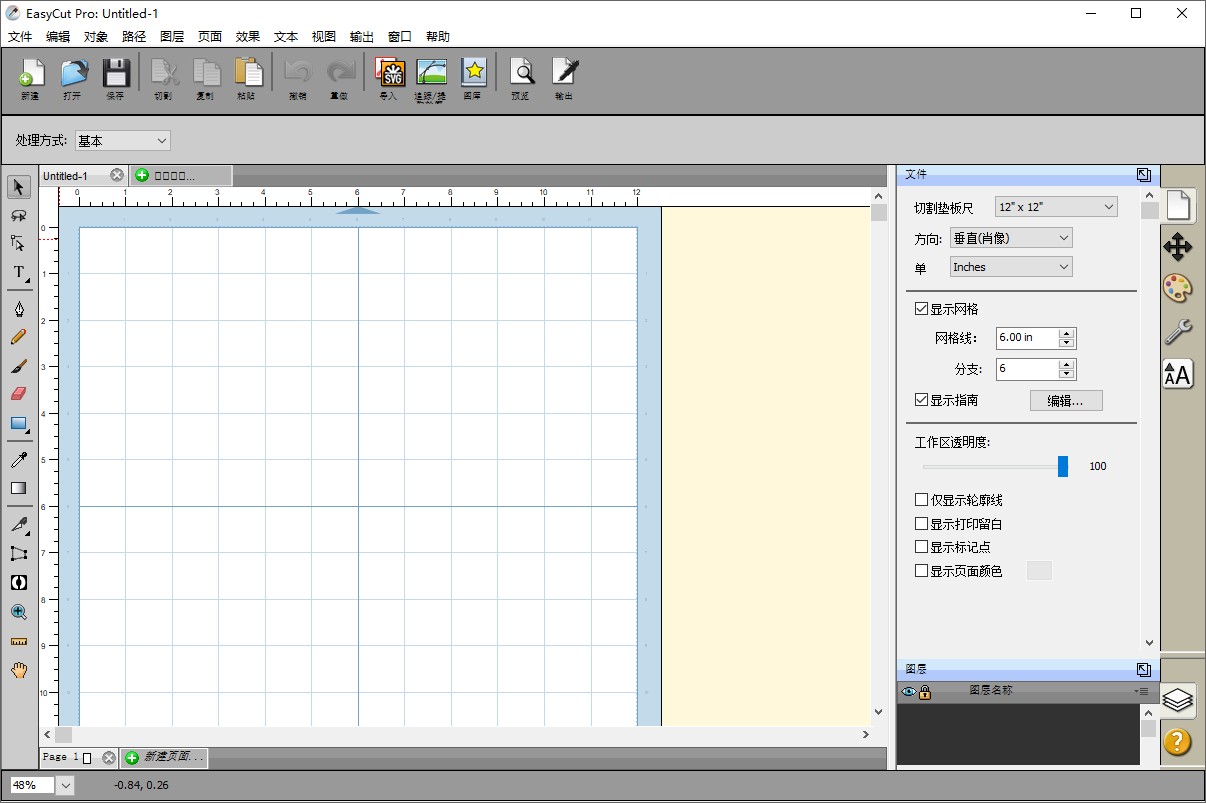This screenshot has height=803, width=1206.
Task: Click the 新建 (New) toolbar icon
Action: tap(30, 74)
